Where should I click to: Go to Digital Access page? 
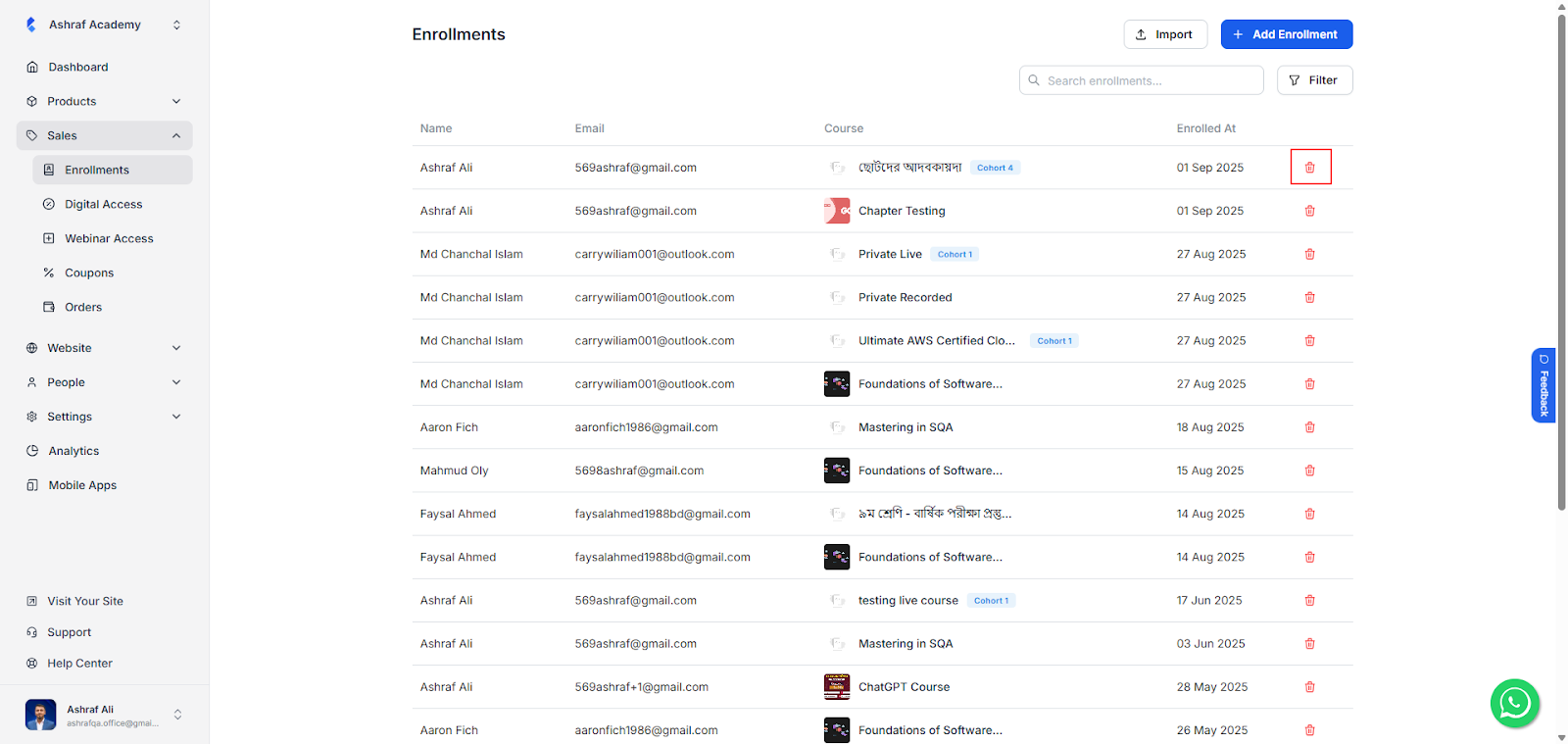pos(103,204)
